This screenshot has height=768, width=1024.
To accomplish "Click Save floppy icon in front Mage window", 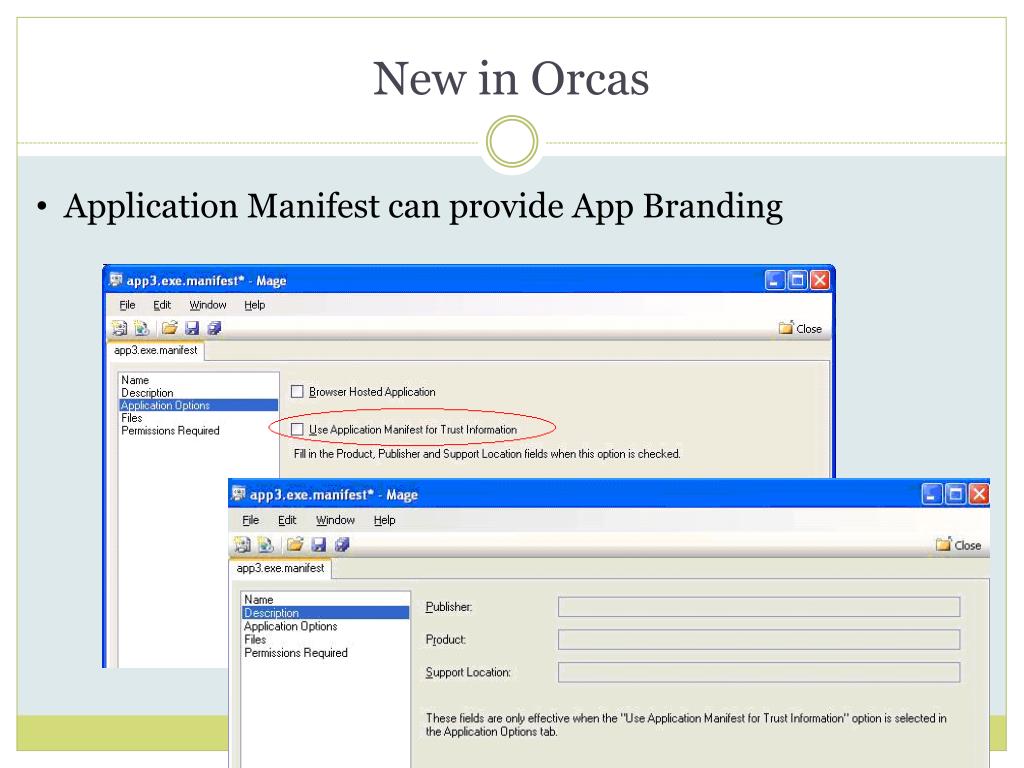I will [319, 544].
